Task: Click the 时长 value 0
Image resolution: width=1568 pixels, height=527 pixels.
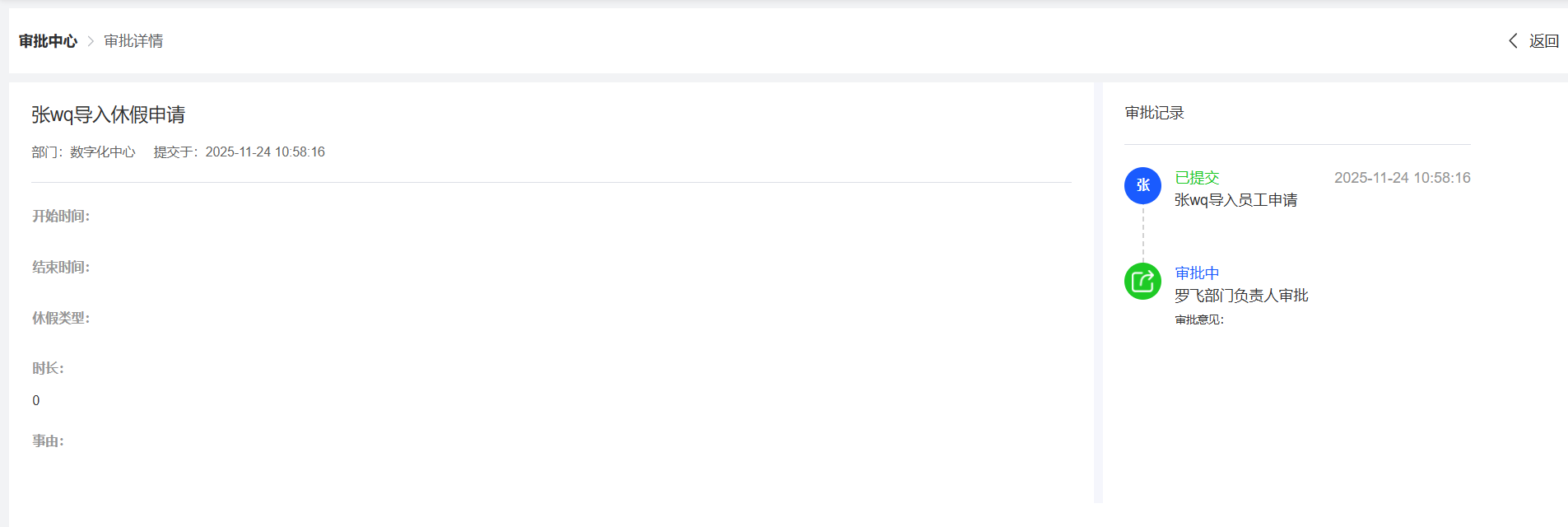Action: (x=36, y=401)
